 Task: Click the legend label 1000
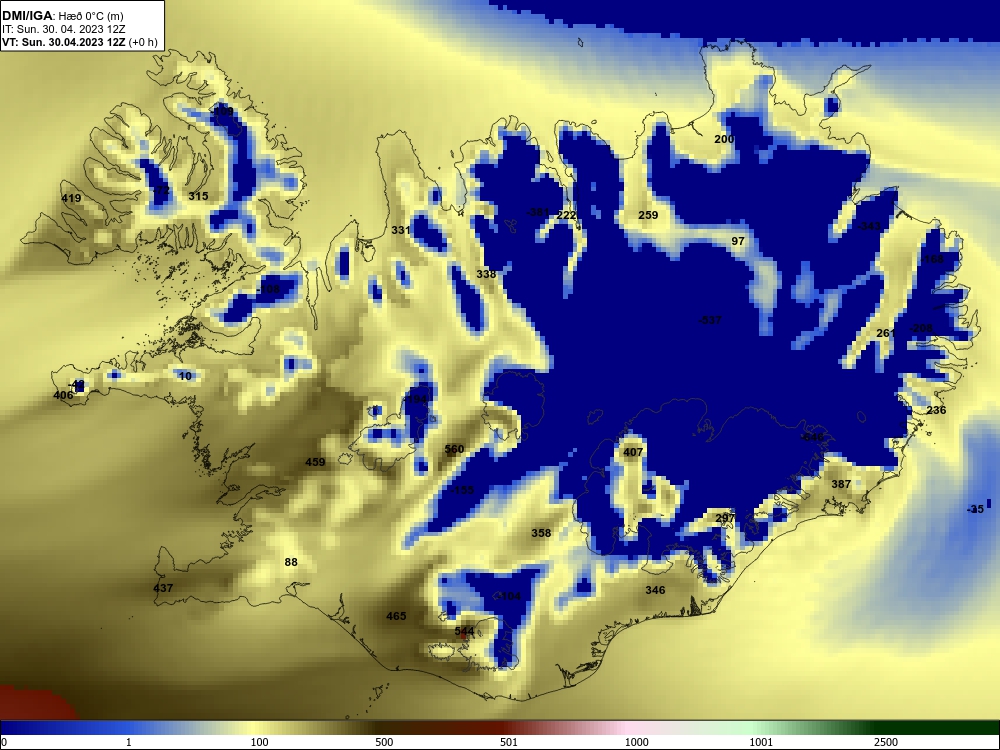(x=636, y=742)
